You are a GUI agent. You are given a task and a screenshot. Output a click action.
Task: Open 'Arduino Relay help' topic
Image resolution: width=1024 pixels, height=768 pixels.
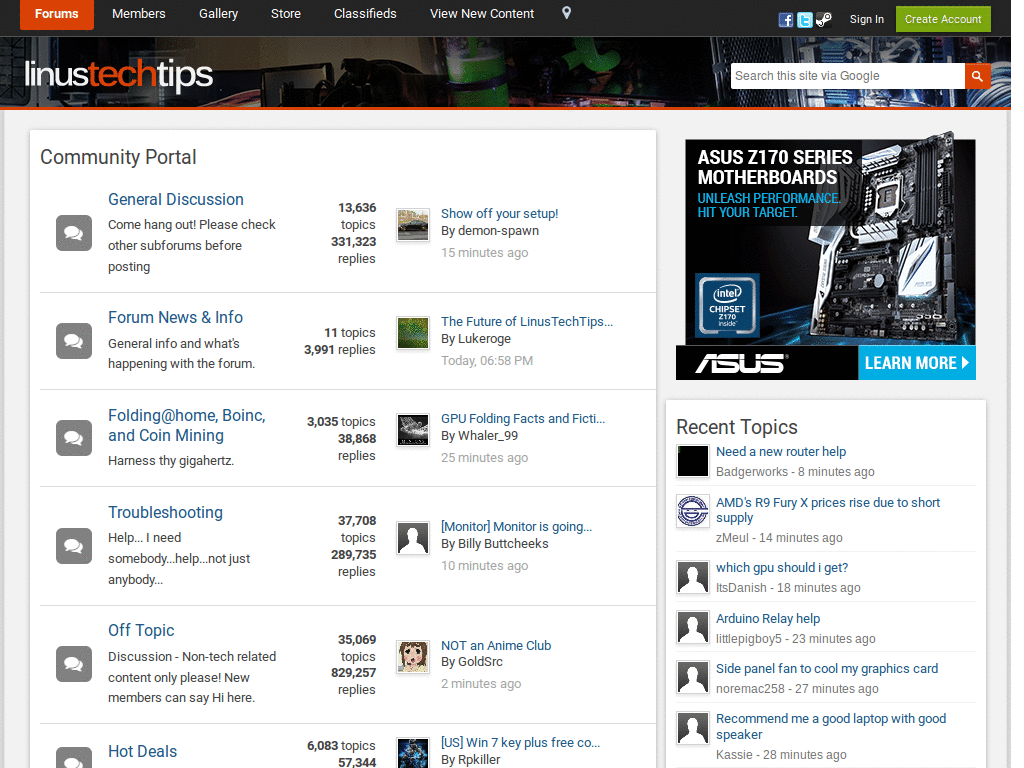click(768, 618)
